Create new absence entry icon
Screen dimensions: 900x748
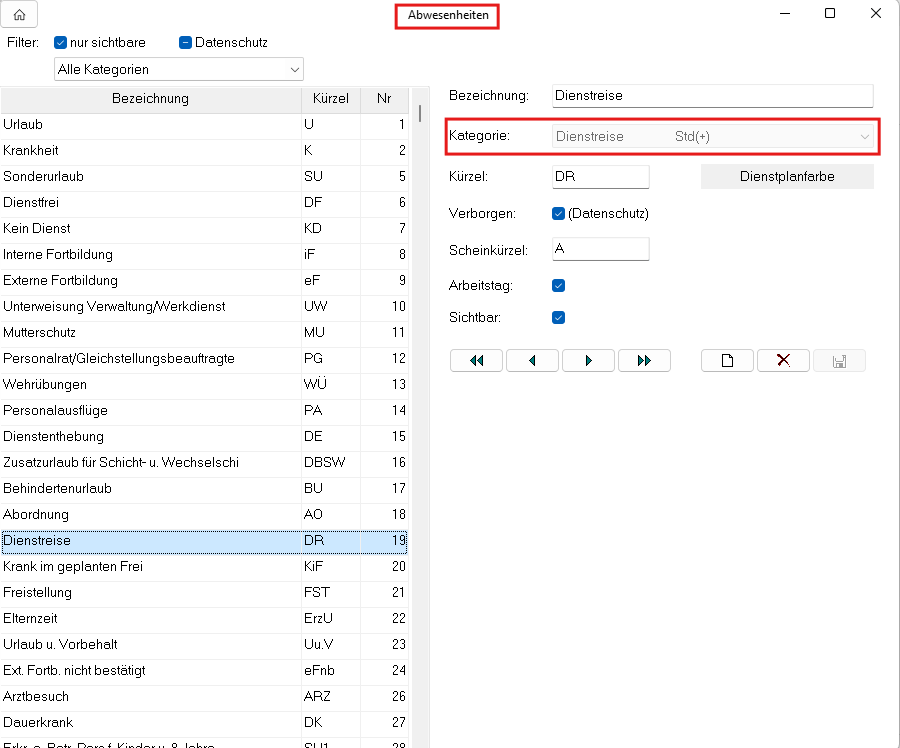[727, 361]
